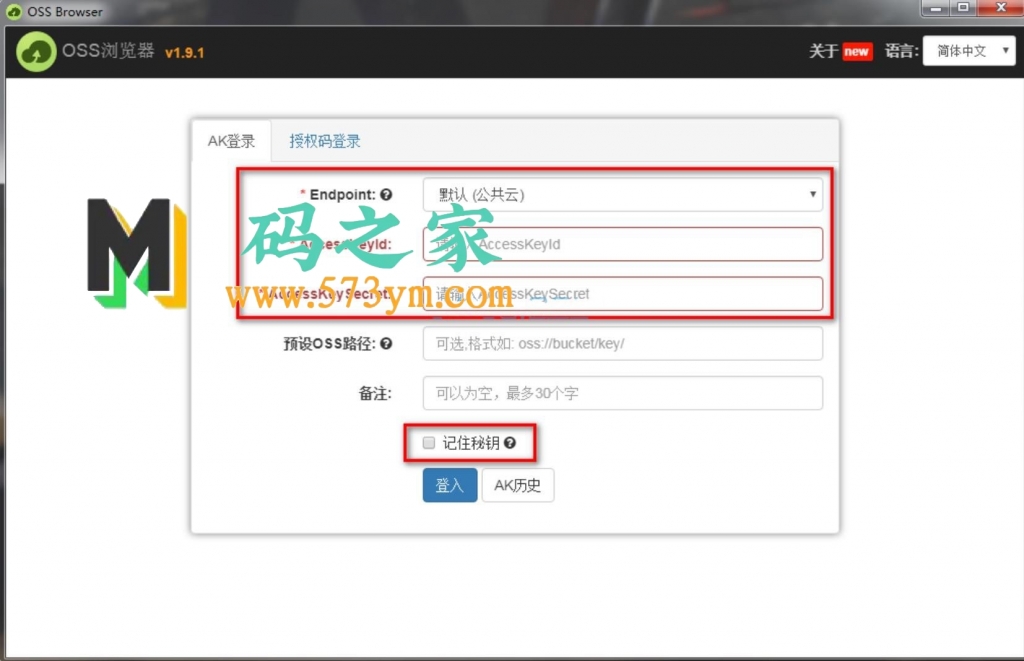Open the language dropdown 简体中文

click(968, 51)
